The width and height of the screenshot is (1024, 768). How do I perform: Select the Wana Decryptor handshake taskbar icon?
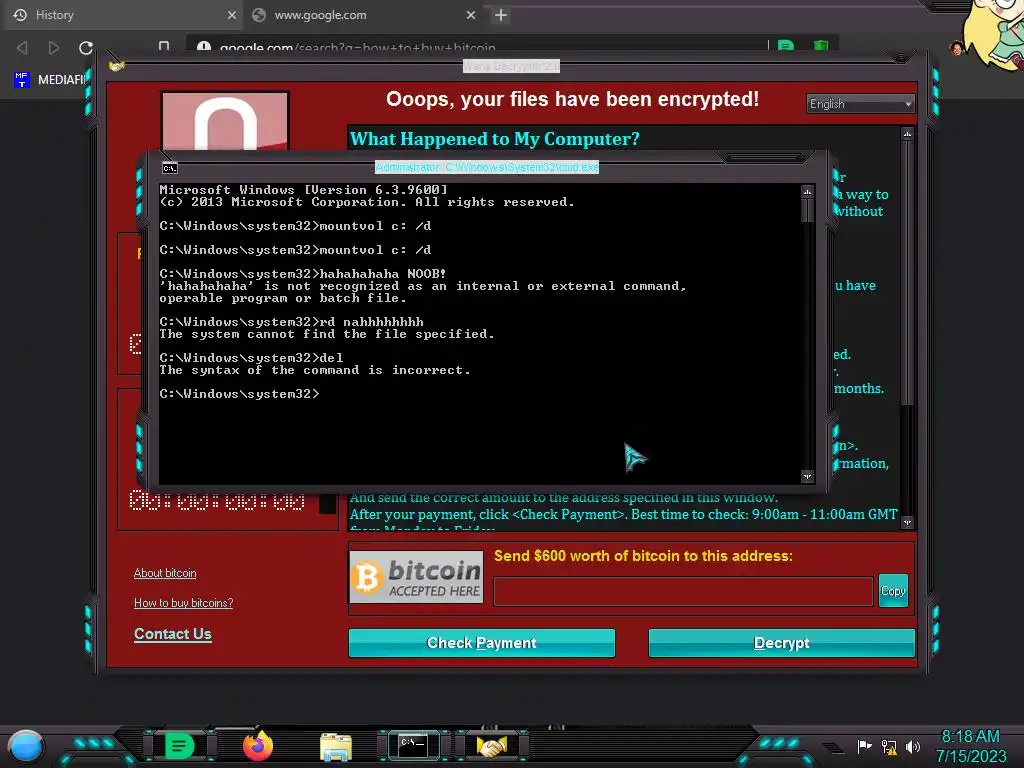point(492,745)
